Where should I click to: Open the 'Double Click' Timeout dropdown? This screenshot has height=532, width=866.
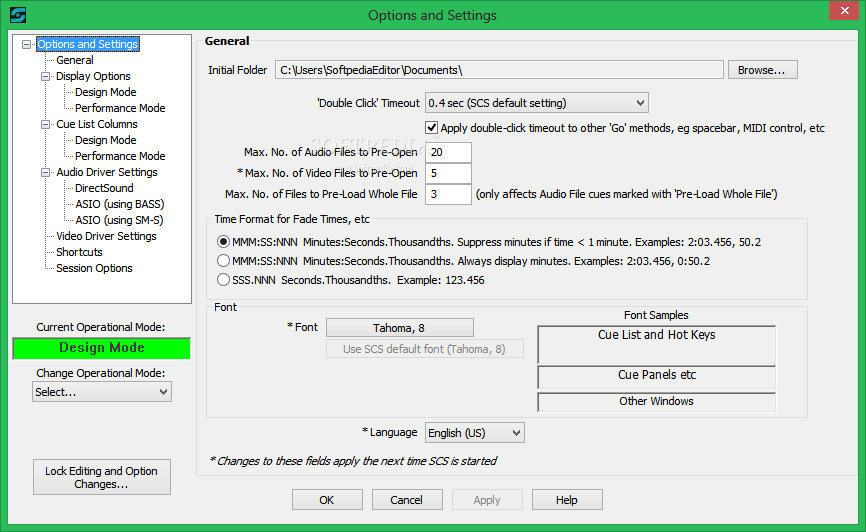pyautogui.click(x=536, y=103)
